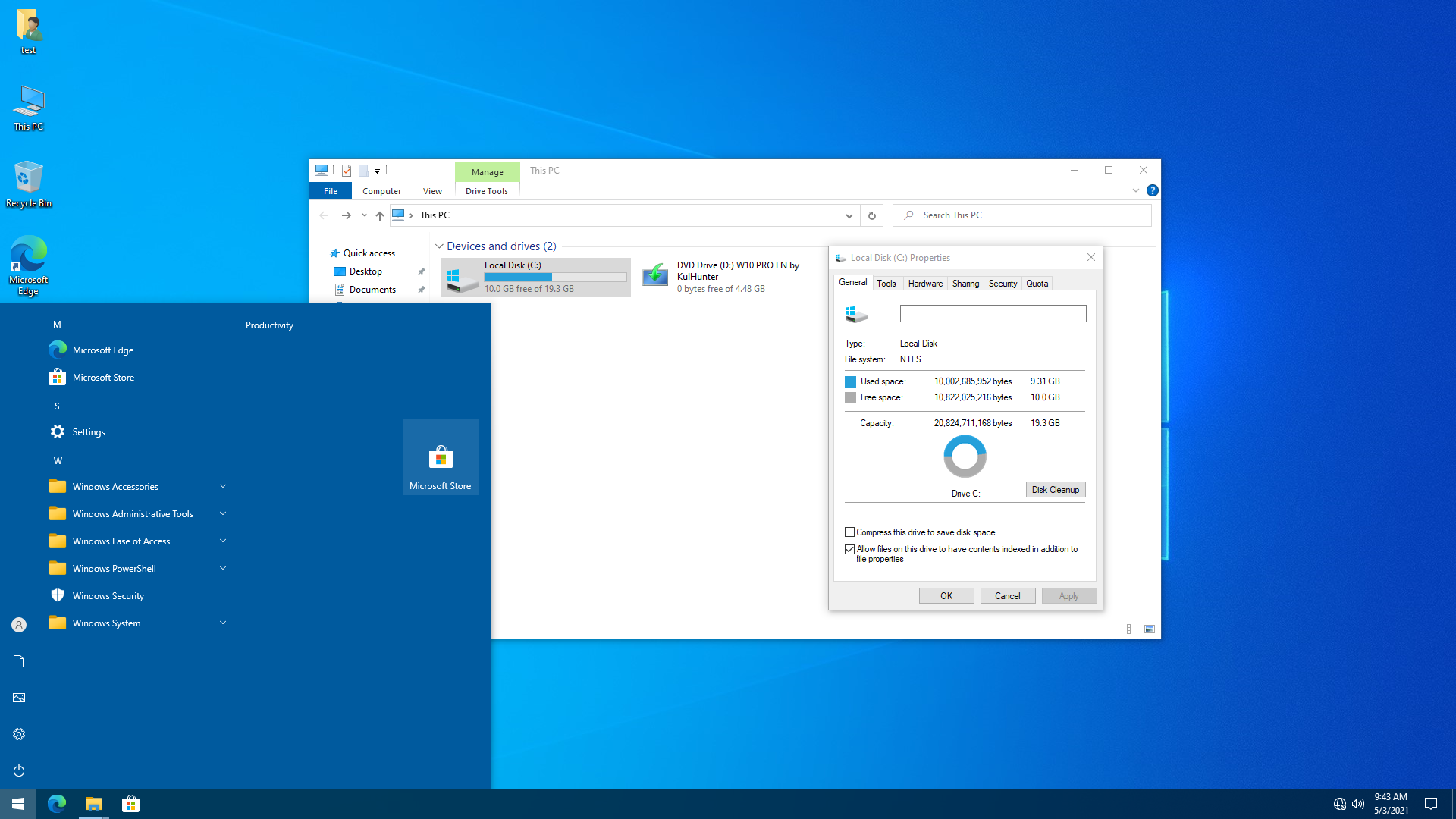Click the Explorer forward arrow
The height and width of the screenshot is (819, 1456).
tap(346, 215)
